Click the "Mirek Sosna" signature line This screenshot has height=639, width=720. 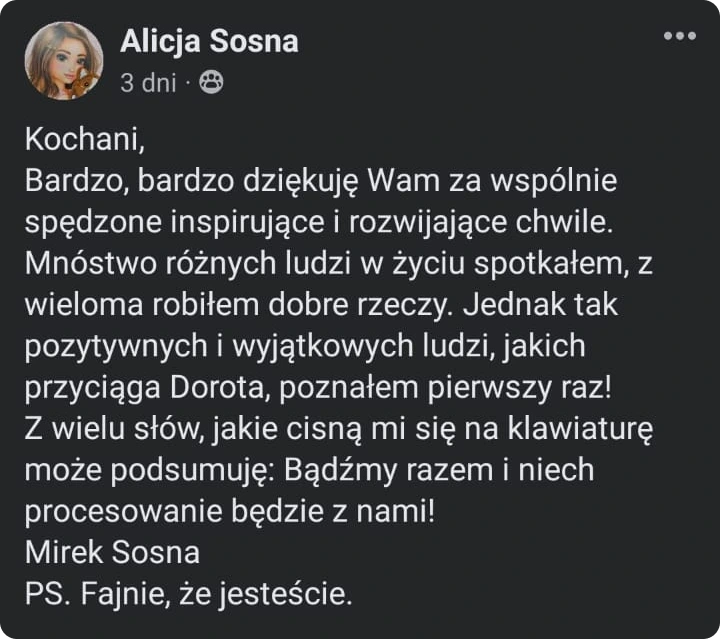(112, 552)
